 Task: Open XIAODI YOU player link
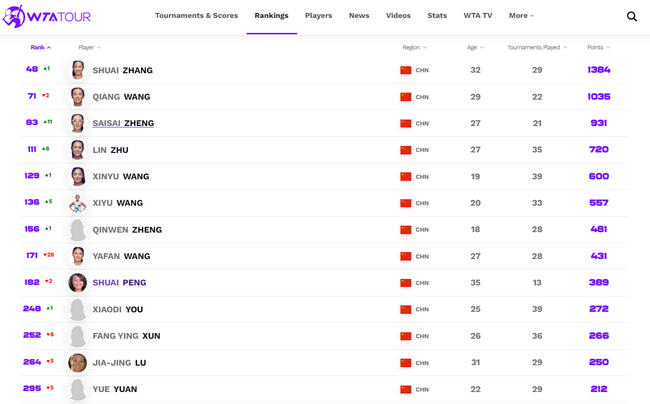click(x=118, y=309)
